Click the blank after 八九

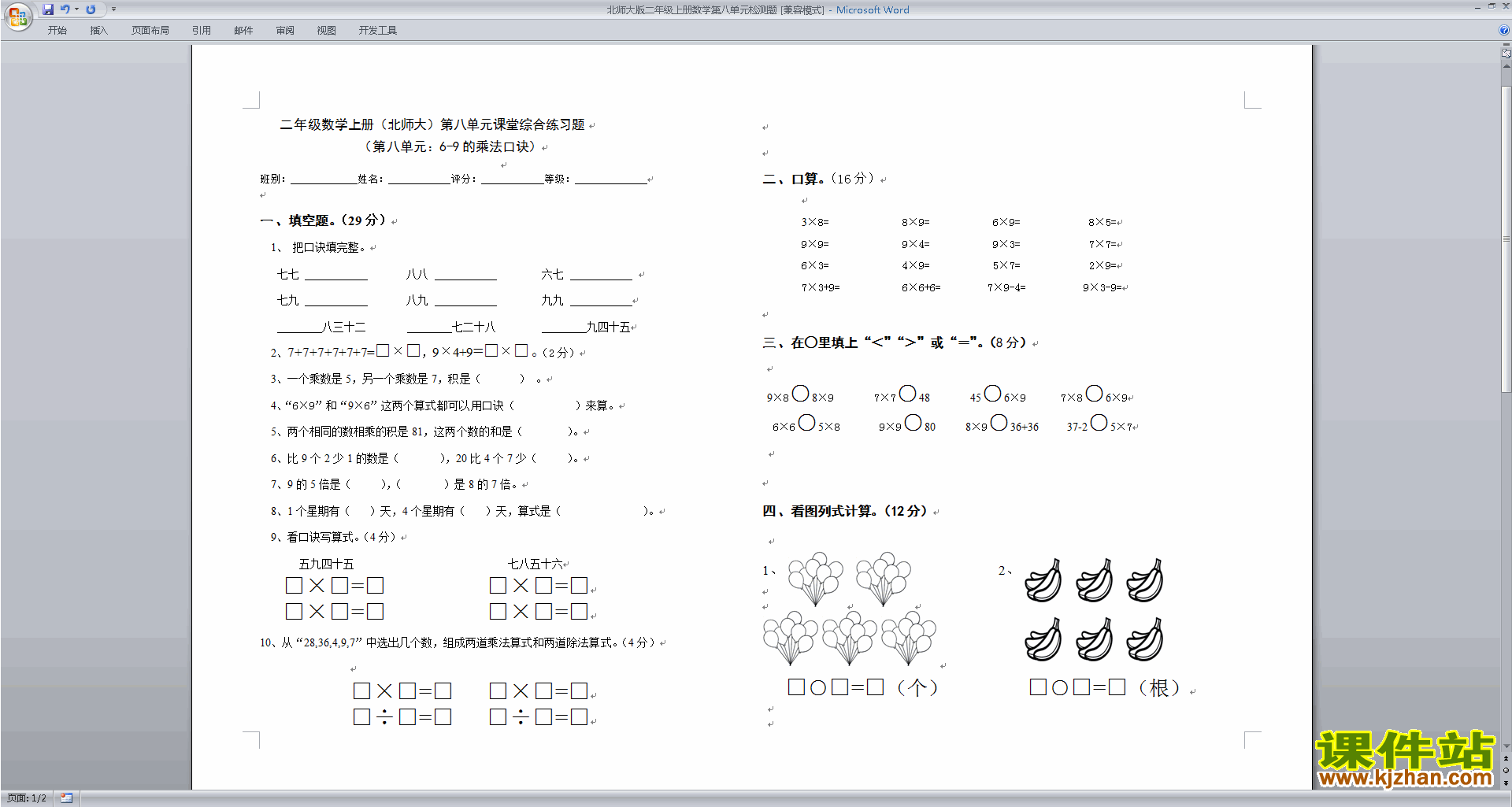[465, 301]
